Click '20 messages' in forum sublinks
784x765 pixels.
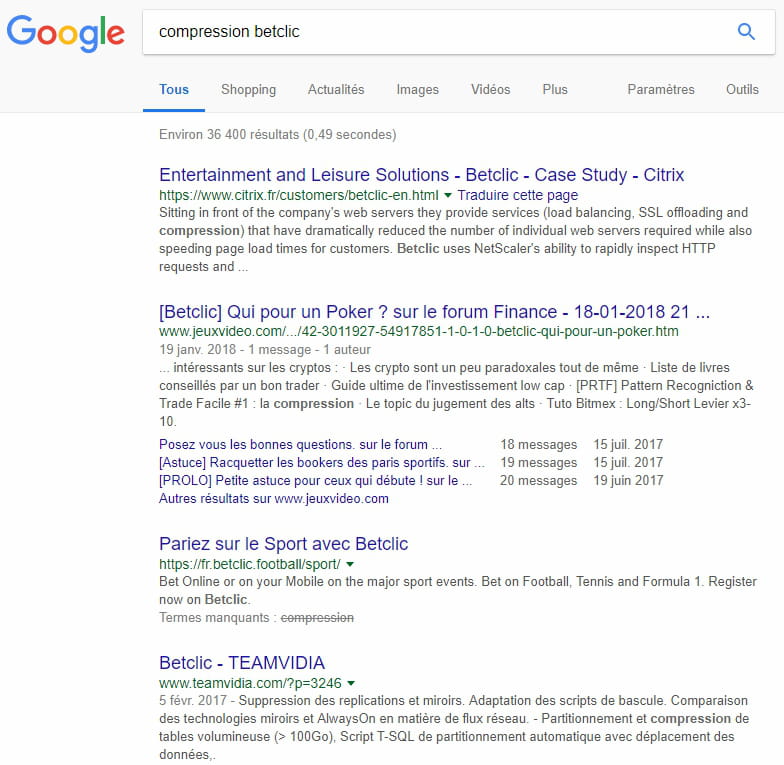[538, 480]
